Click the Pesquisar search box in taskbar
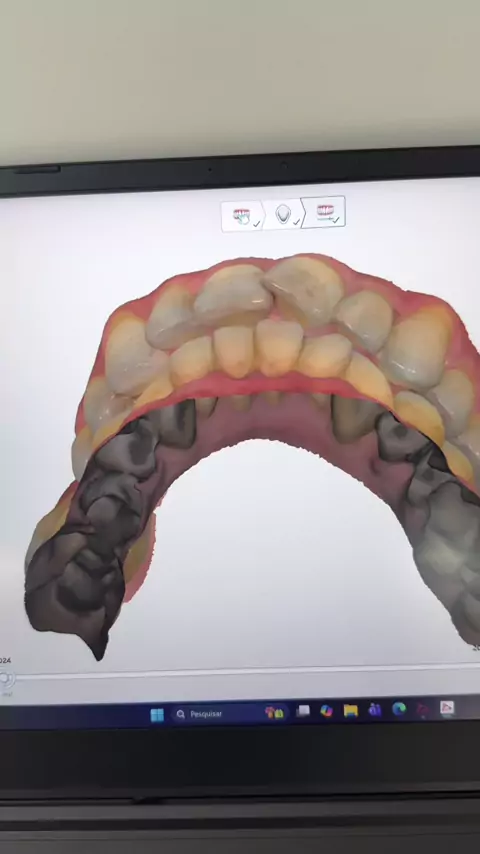This screenshot has width=480, height=854. (x=215, y=713)
